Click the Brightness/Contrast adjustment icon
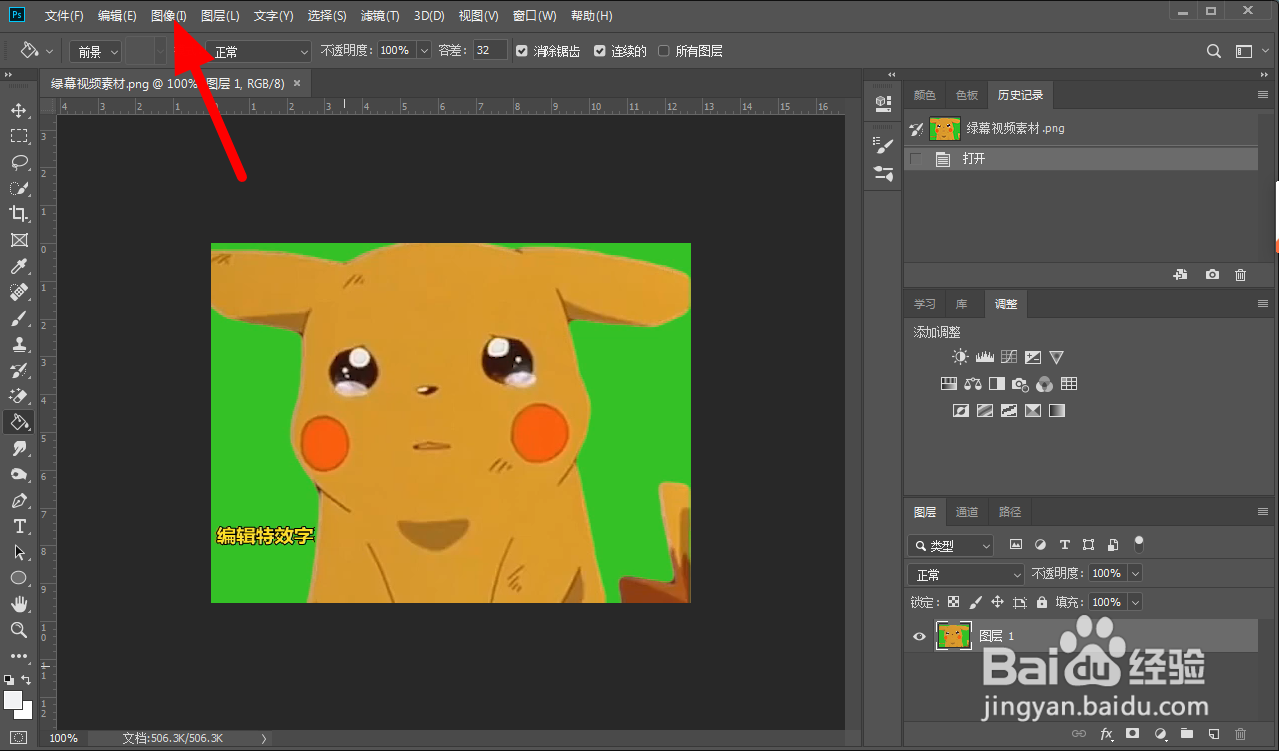This screenshot has height=751, width=1279. (x=960, y=357)
